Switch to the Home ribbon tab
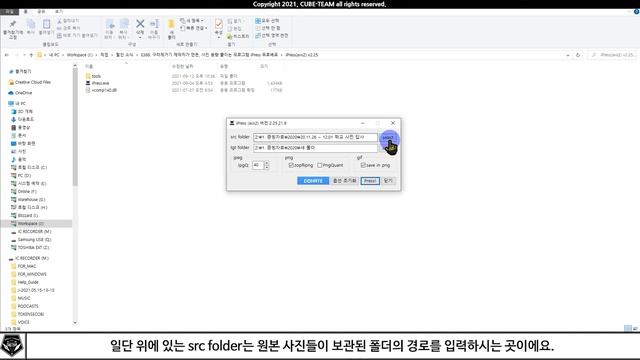This screenshot has width=640, height=360. pyautogui.click(x=25, y=12)
